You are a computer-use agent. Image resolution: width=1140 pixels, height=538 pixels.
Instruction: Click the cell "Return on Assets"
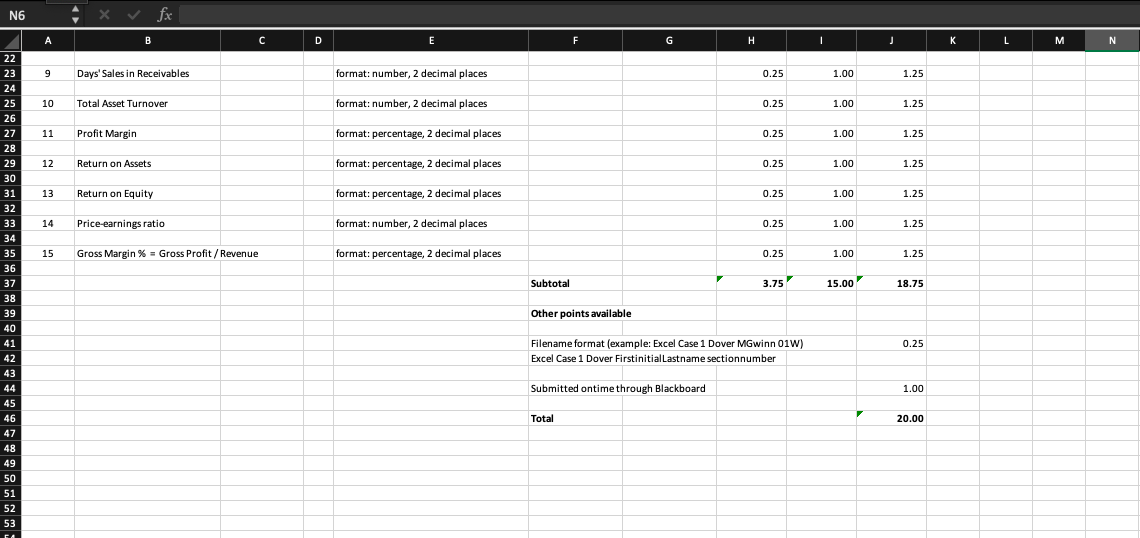(x=147, y=164)
